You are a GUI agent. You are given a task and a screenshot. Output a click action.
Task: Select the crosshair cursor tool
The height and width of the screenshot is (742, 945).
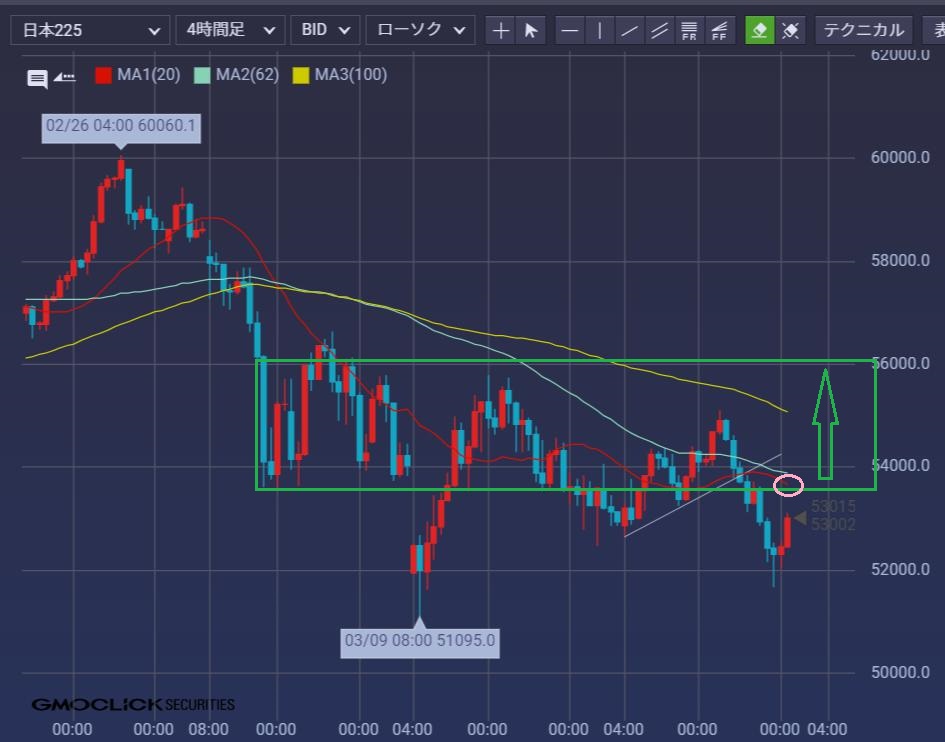(x=501, y=30)
